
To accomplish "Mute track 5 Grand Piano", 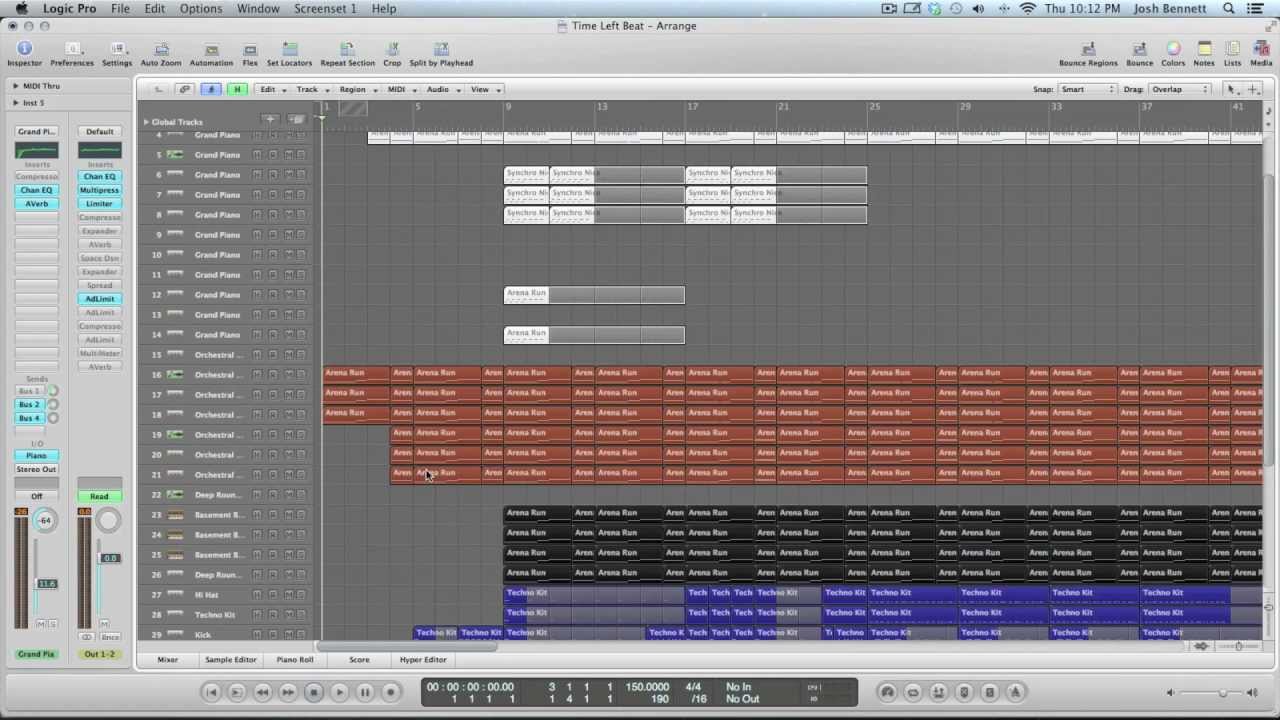I will pyautogui.click(x=288, y=155).
